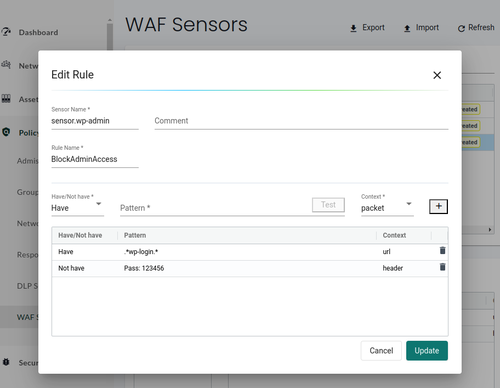Click the Pattern column header
The width and height of the screenshot is (500, 388).
click(x=135, y=235)
